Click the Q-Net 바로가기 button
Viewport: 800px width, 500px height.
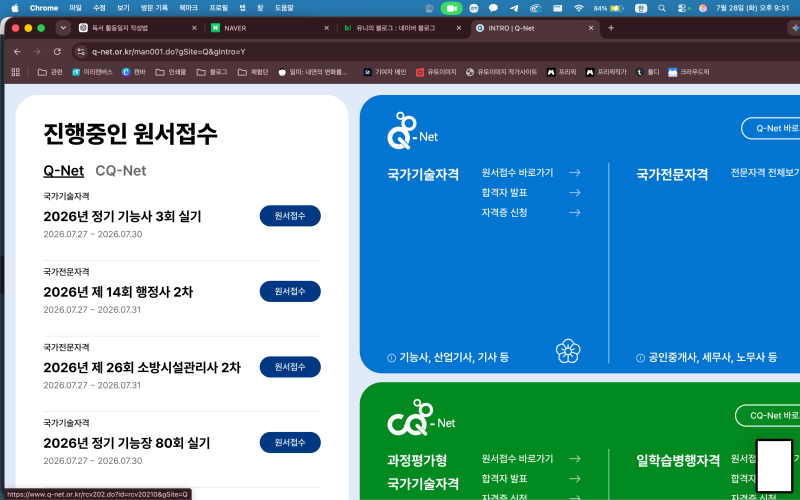[770, 128]
